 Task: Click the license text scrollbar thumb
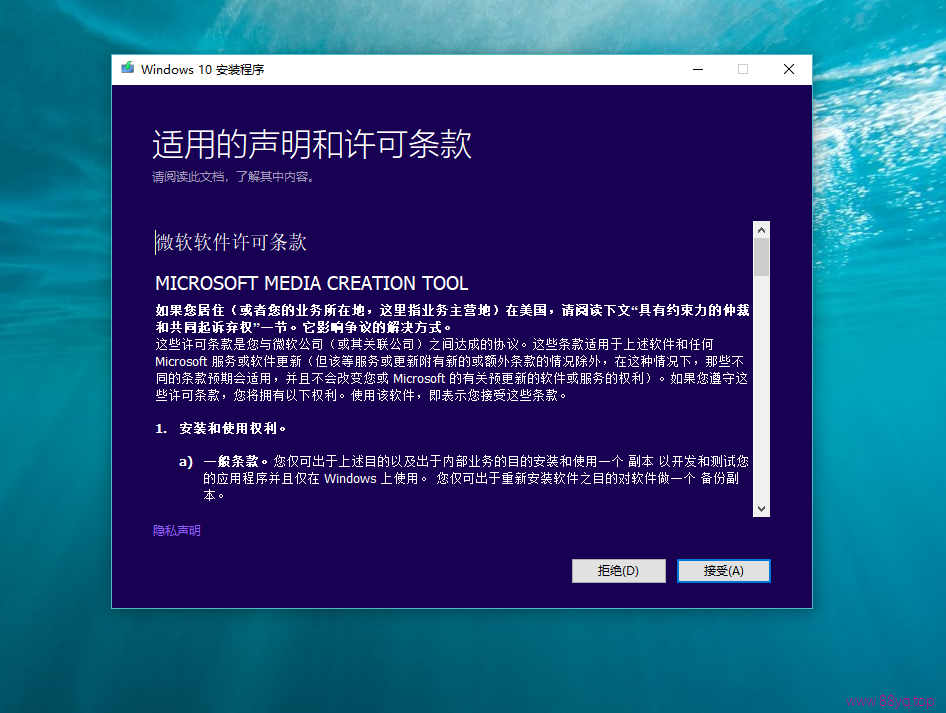[761, 257]
